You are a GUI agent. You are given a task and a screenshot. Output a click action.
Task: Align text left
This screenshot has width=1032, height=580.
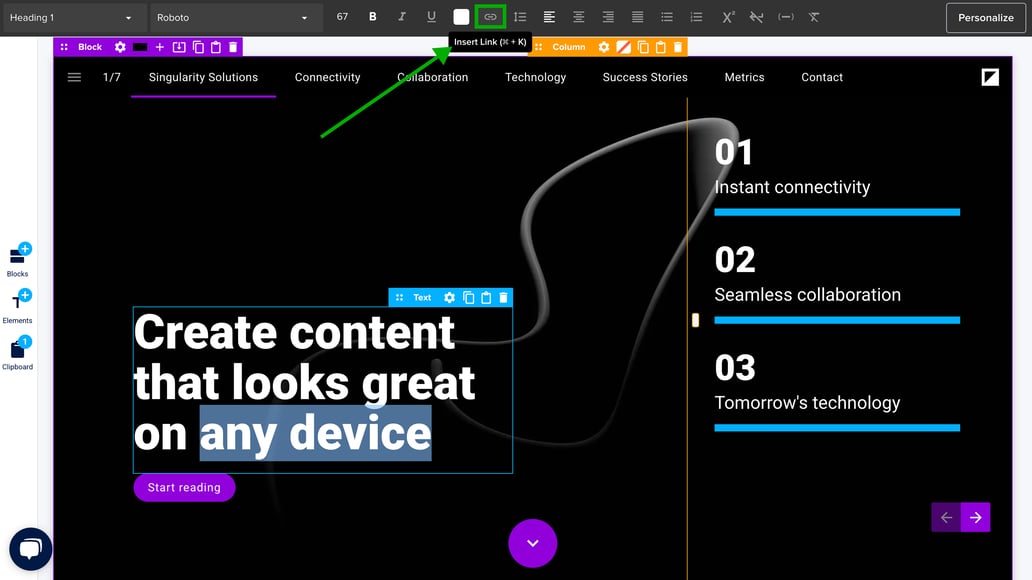[x=549, y=17]
